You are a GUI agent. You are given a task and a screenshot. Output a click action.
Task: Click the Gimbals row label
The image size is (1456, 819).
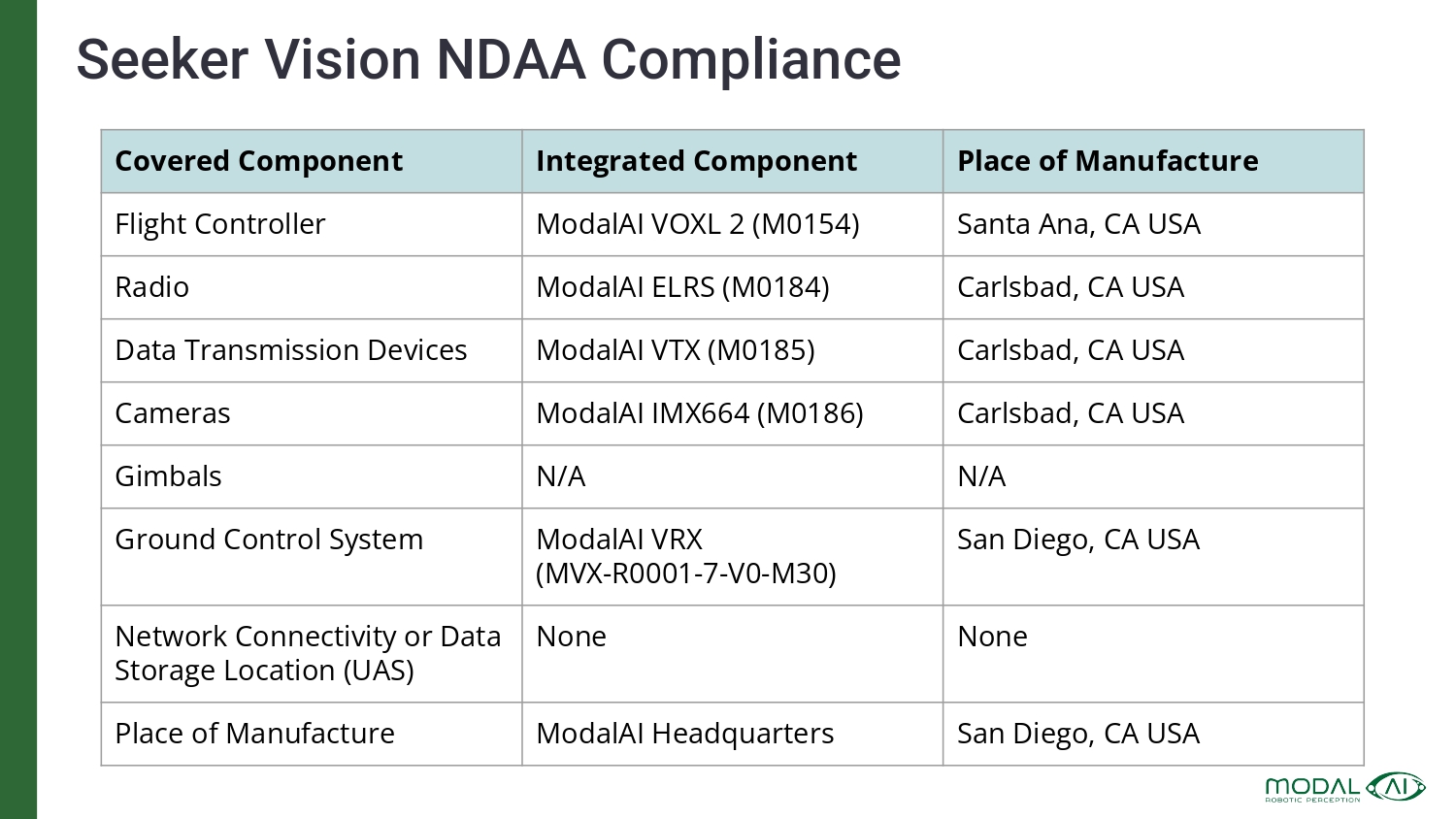pyautogui.click(x=169, y=476)
